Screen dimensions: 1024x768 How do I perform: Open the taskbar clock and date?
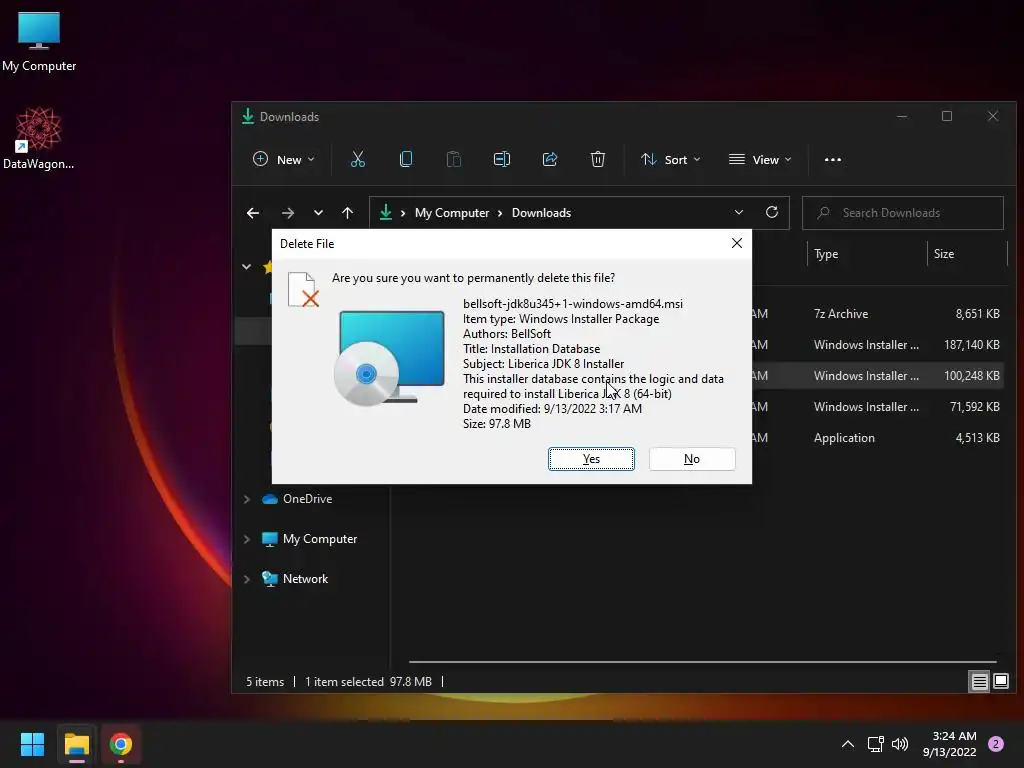pyautogui.click(x=950, y=744)
